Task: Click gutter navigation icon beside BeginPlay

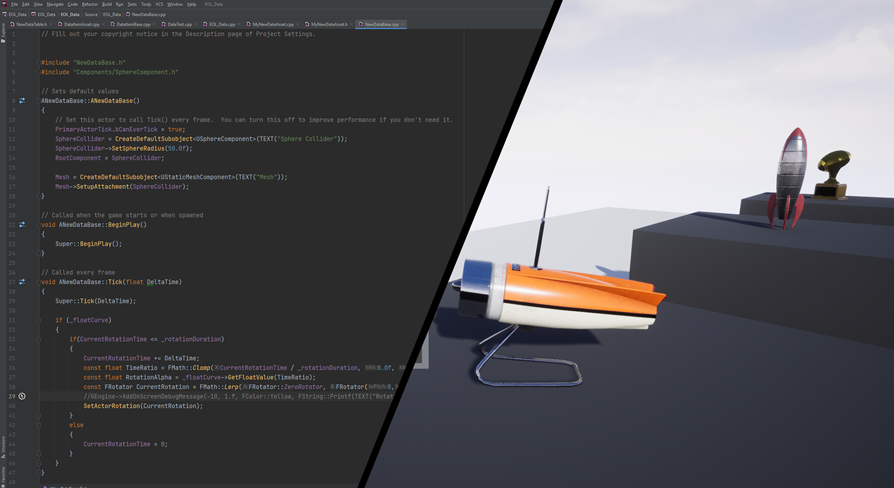Action: coord(22,225)
